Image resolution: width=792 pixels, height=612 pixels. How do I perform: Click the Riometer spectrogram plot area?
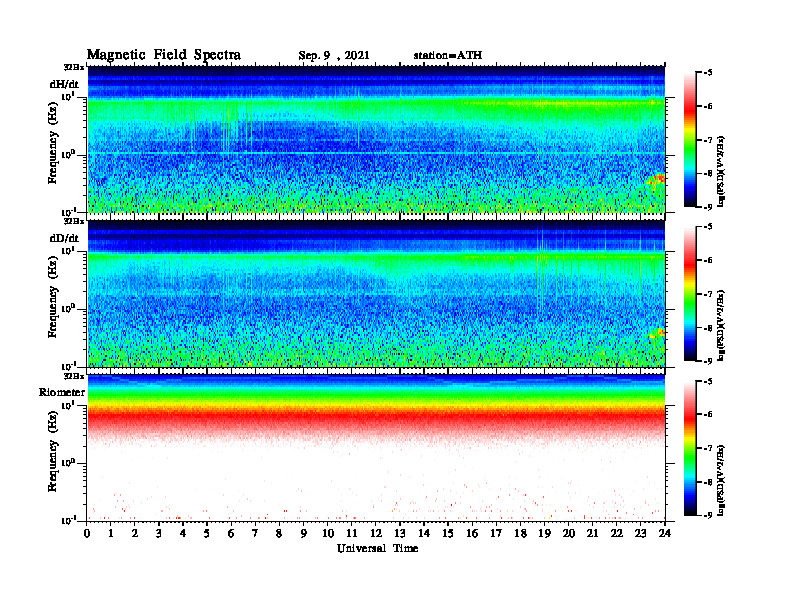tap(376, 448)
